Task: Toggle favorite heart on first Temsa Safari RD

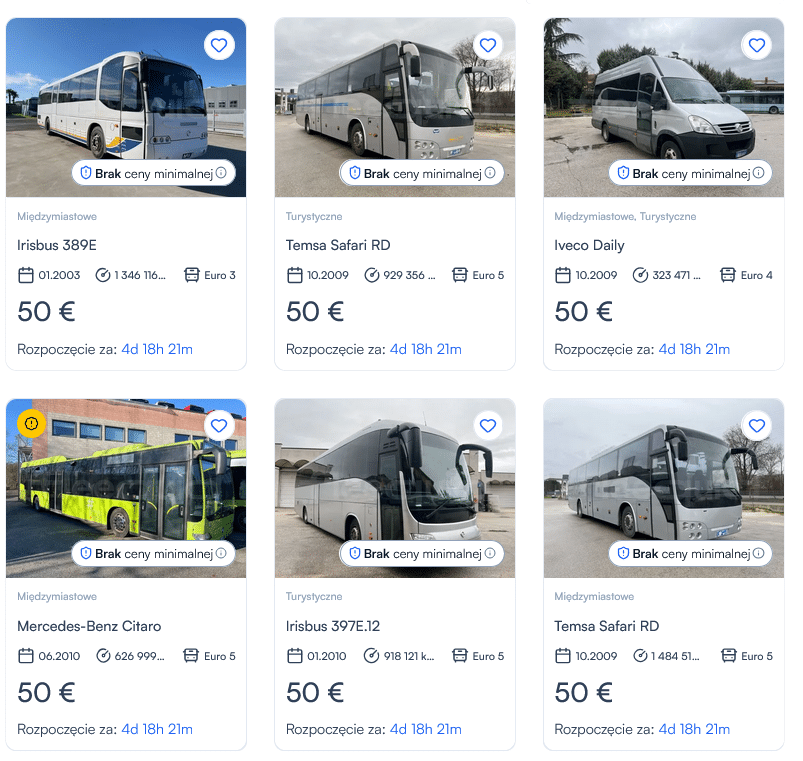Action: [488, 45]
